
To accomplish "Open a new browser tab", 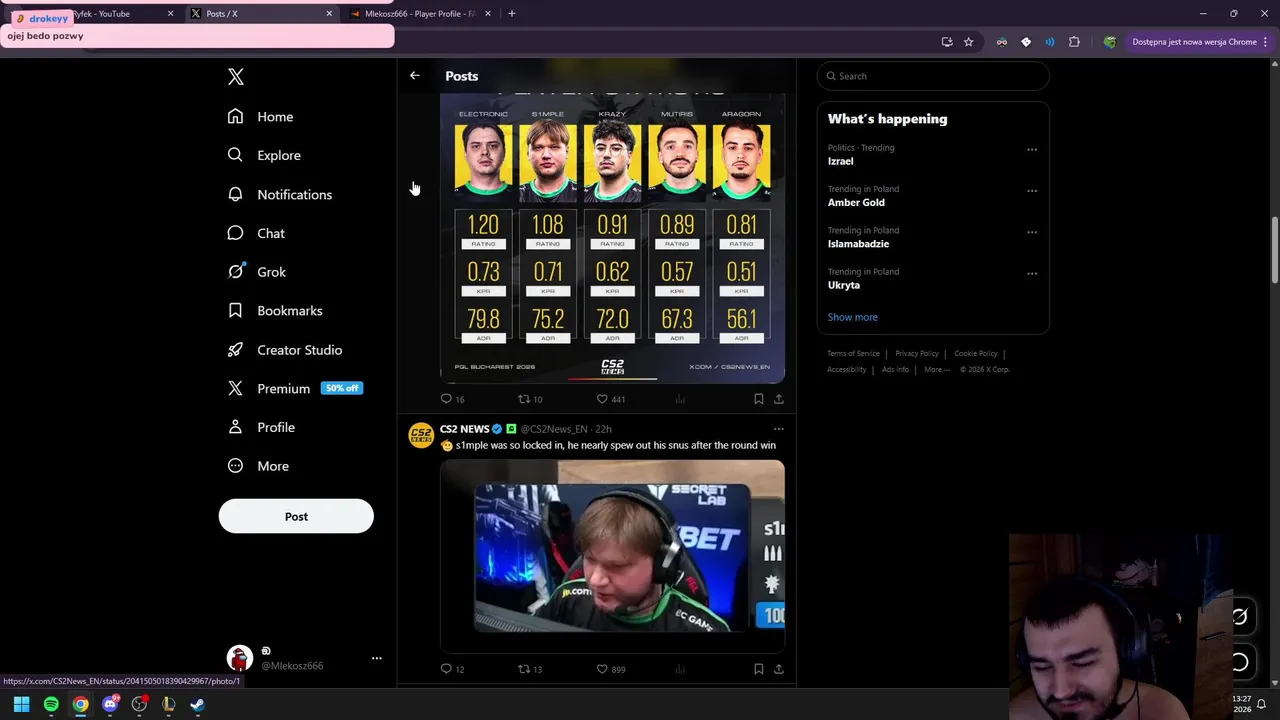I will 512,14.
